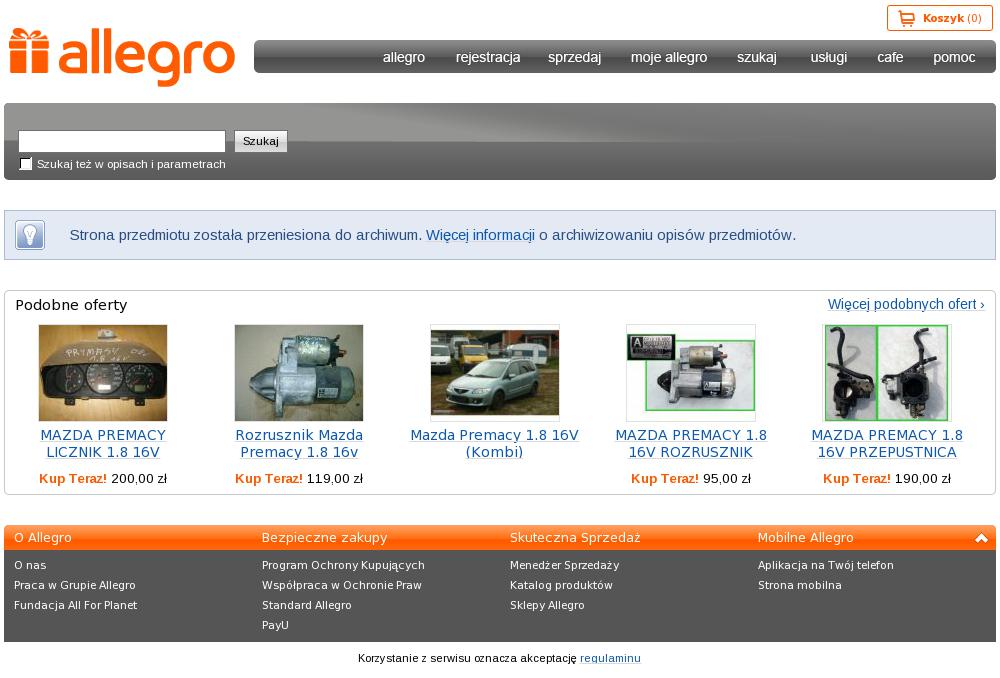The width and height of the screenshot is (1000, 678).
Task: Open the cafe menu item
Action: [890, 57]
